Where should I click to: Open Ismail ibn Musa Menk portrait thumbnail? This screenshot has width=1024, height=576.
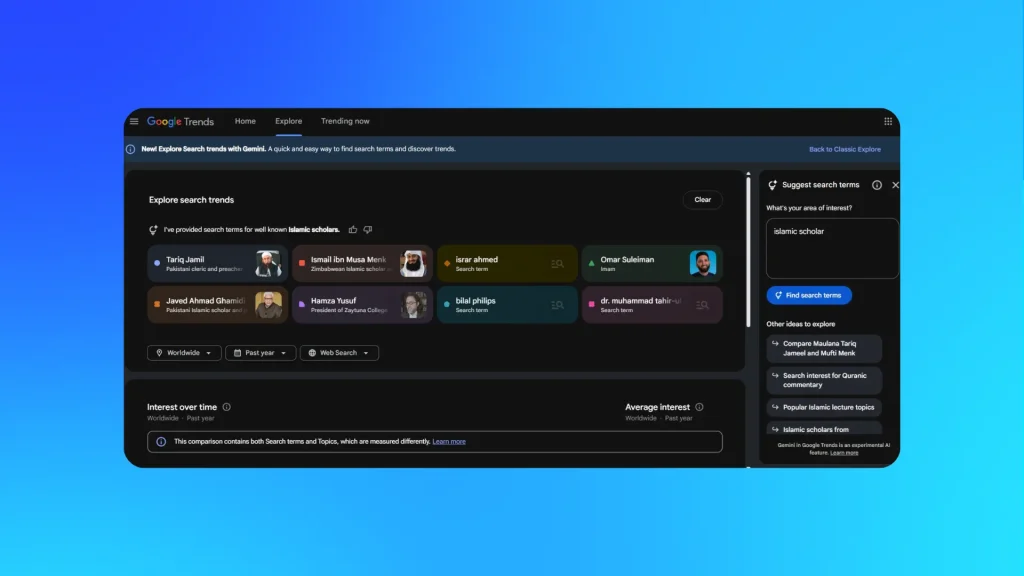tap(413, 264)
